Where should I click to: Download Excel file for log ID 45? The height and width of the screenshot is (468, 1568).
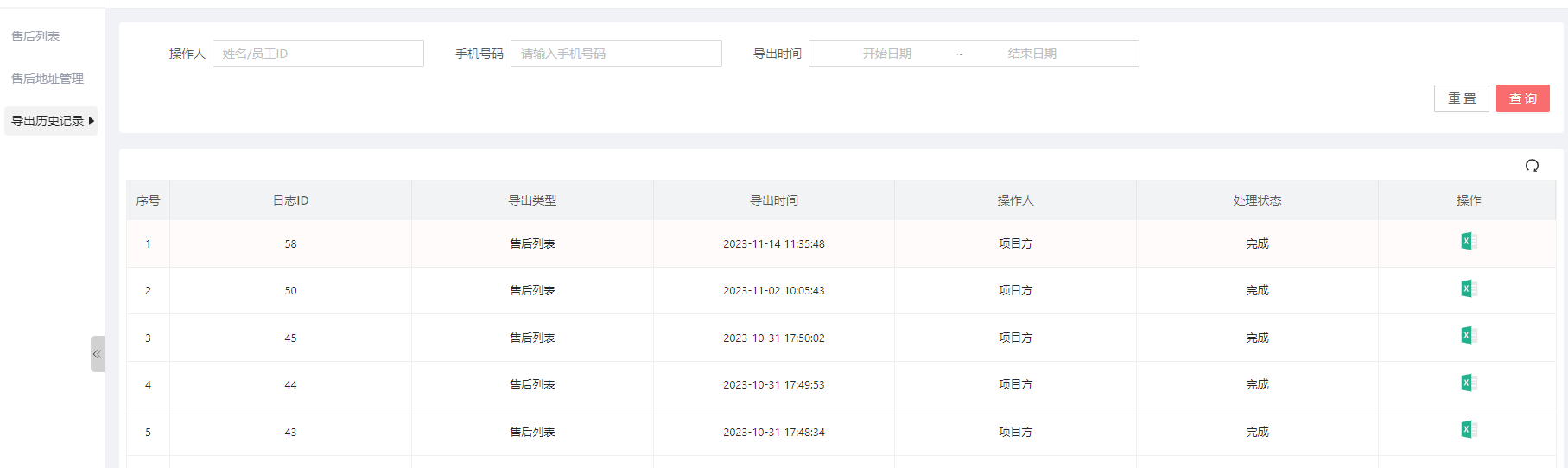(x=1468, y=336)
